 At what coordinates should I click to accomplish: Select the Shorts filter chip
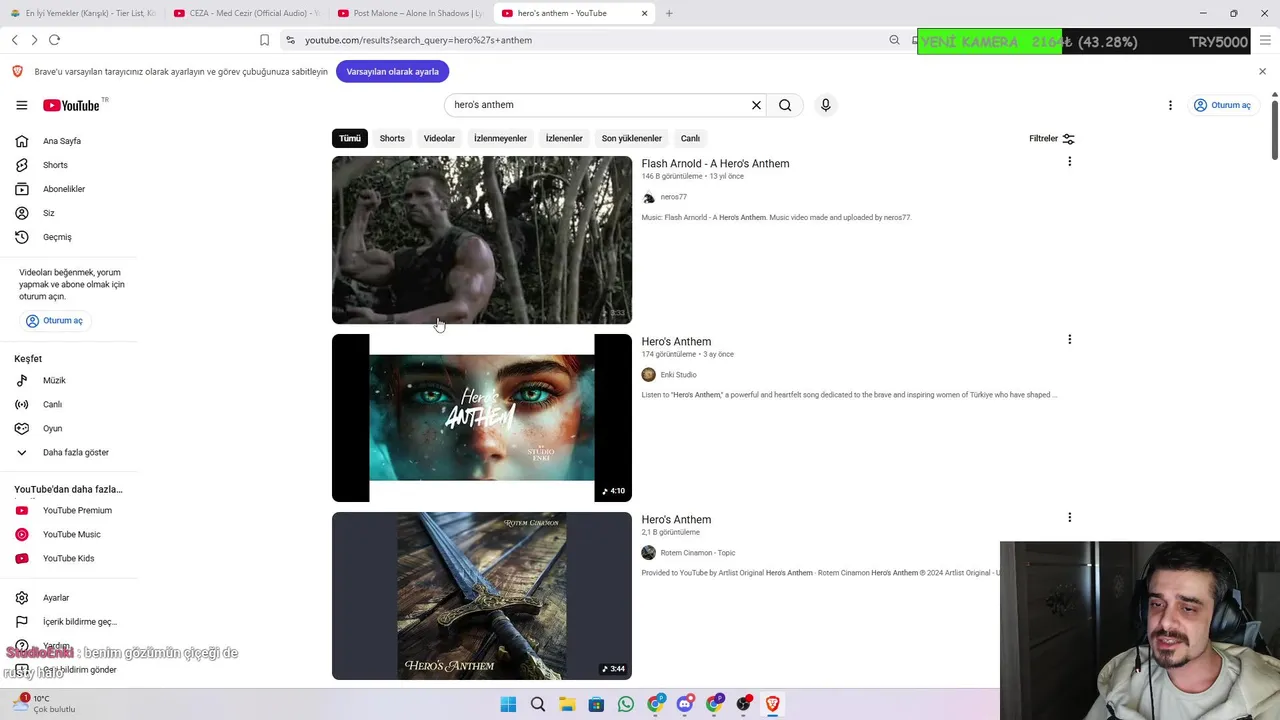pyautogui.click(x=392, y=138)
